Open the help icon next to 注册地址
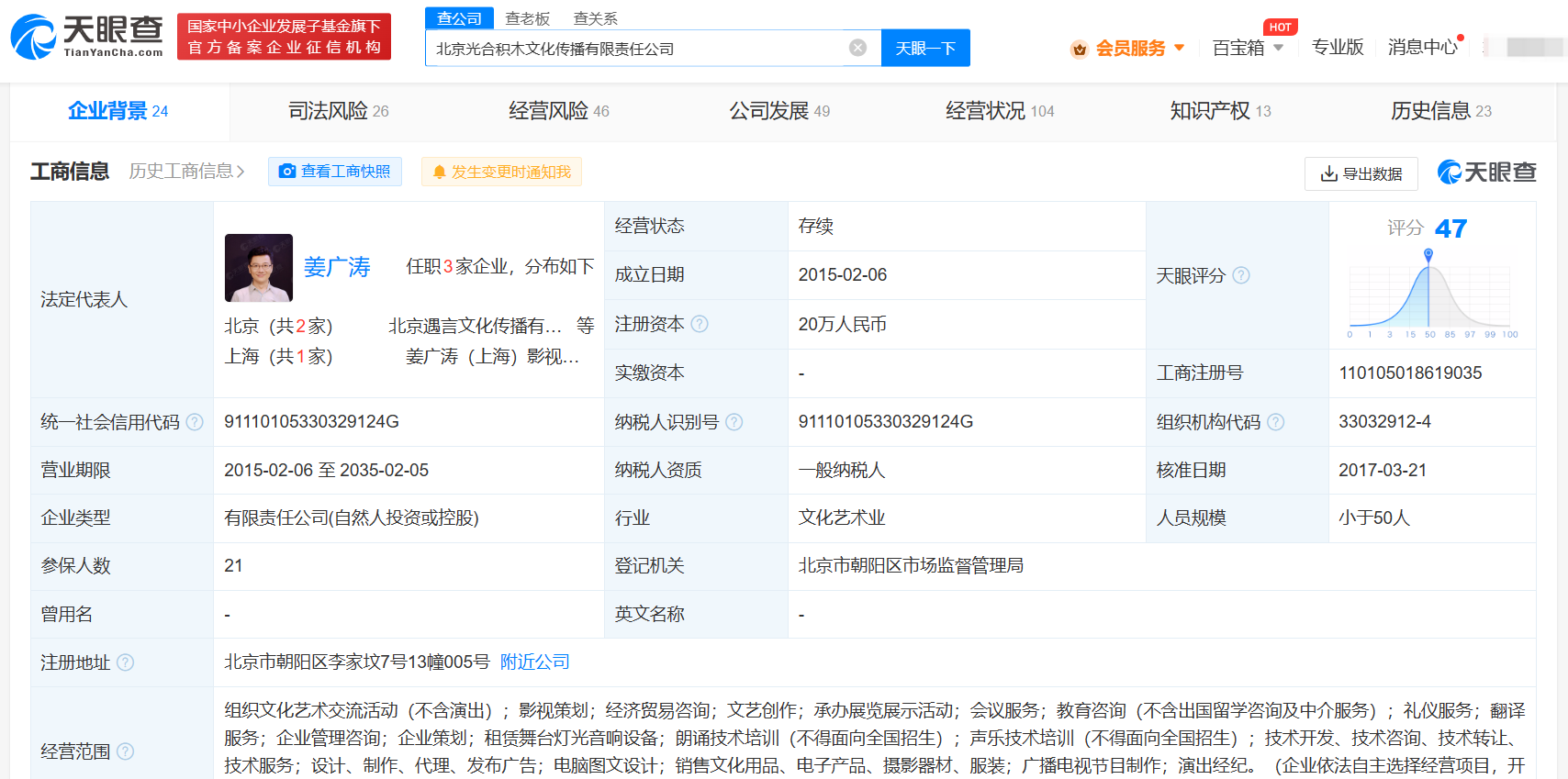The image size is (1568, 779). click(x=126, y=662)
